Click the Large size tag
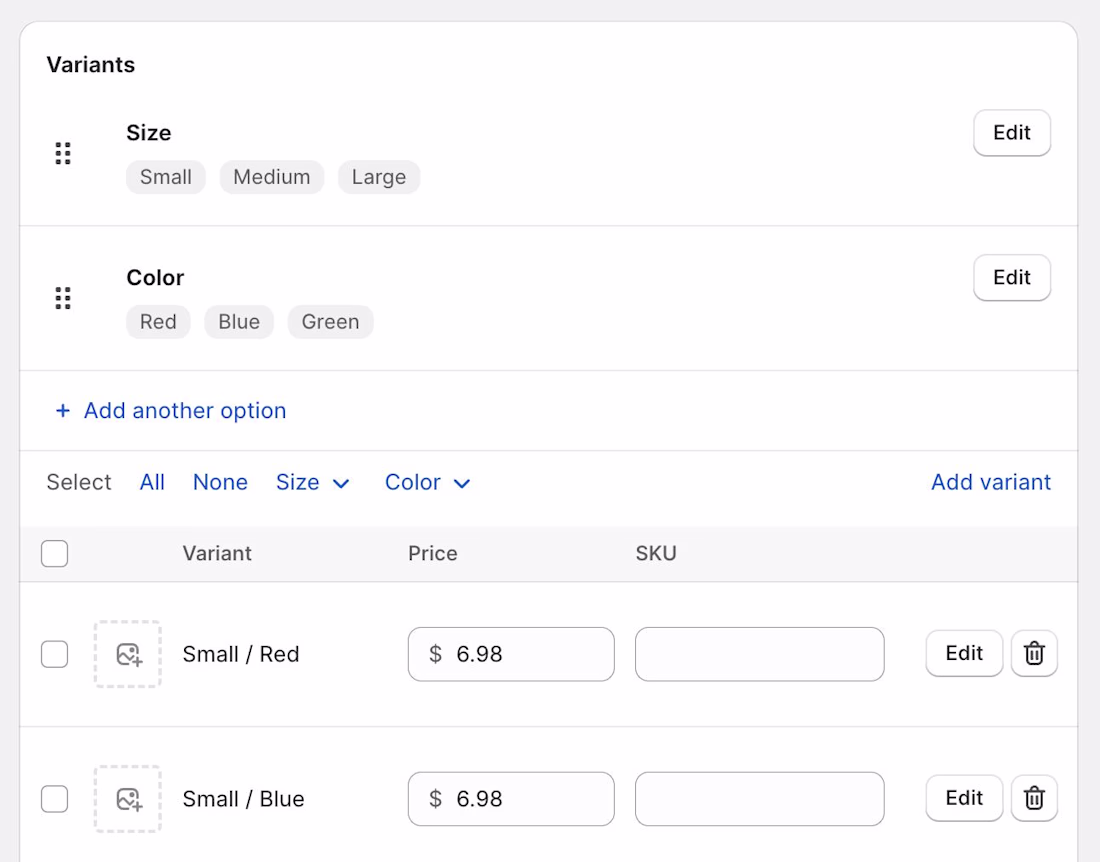The height and width of the screenshot is (862, 1100). click(379, 177)
